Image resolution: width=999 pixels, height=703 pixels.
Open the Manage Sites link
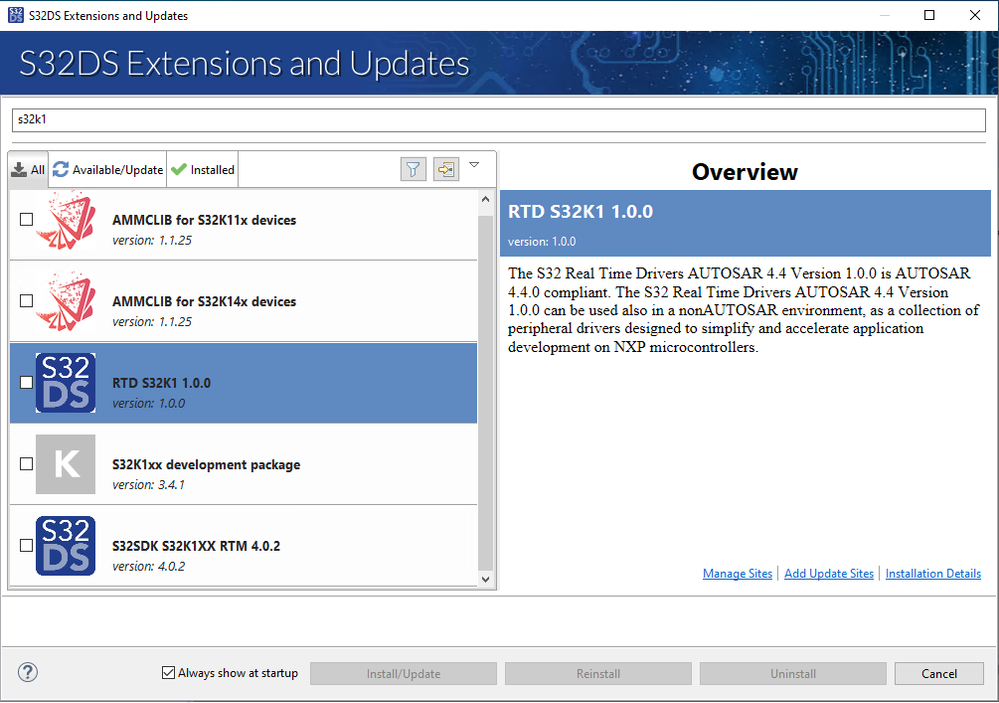click(x=737, y=573)
